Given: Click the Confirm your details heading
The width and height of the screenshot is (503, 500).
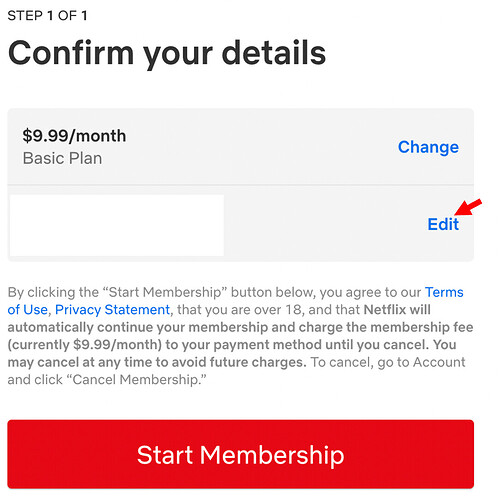Looking at the screenshot, I should pyautogui.click(x=167, y=53).
